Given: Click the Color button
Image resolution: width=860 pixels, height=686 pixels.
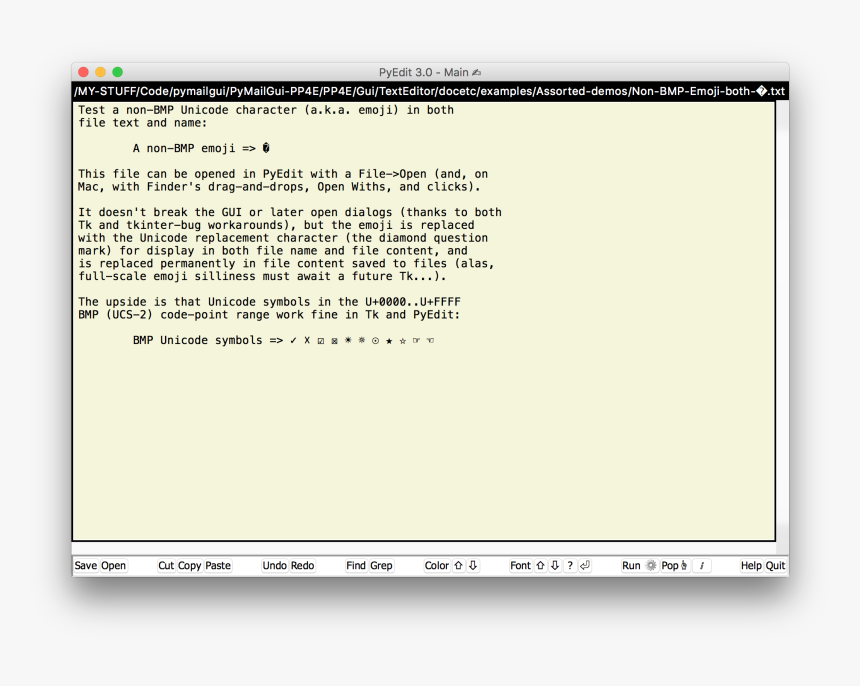Looking at the screenshot, I should click(437, 565).
